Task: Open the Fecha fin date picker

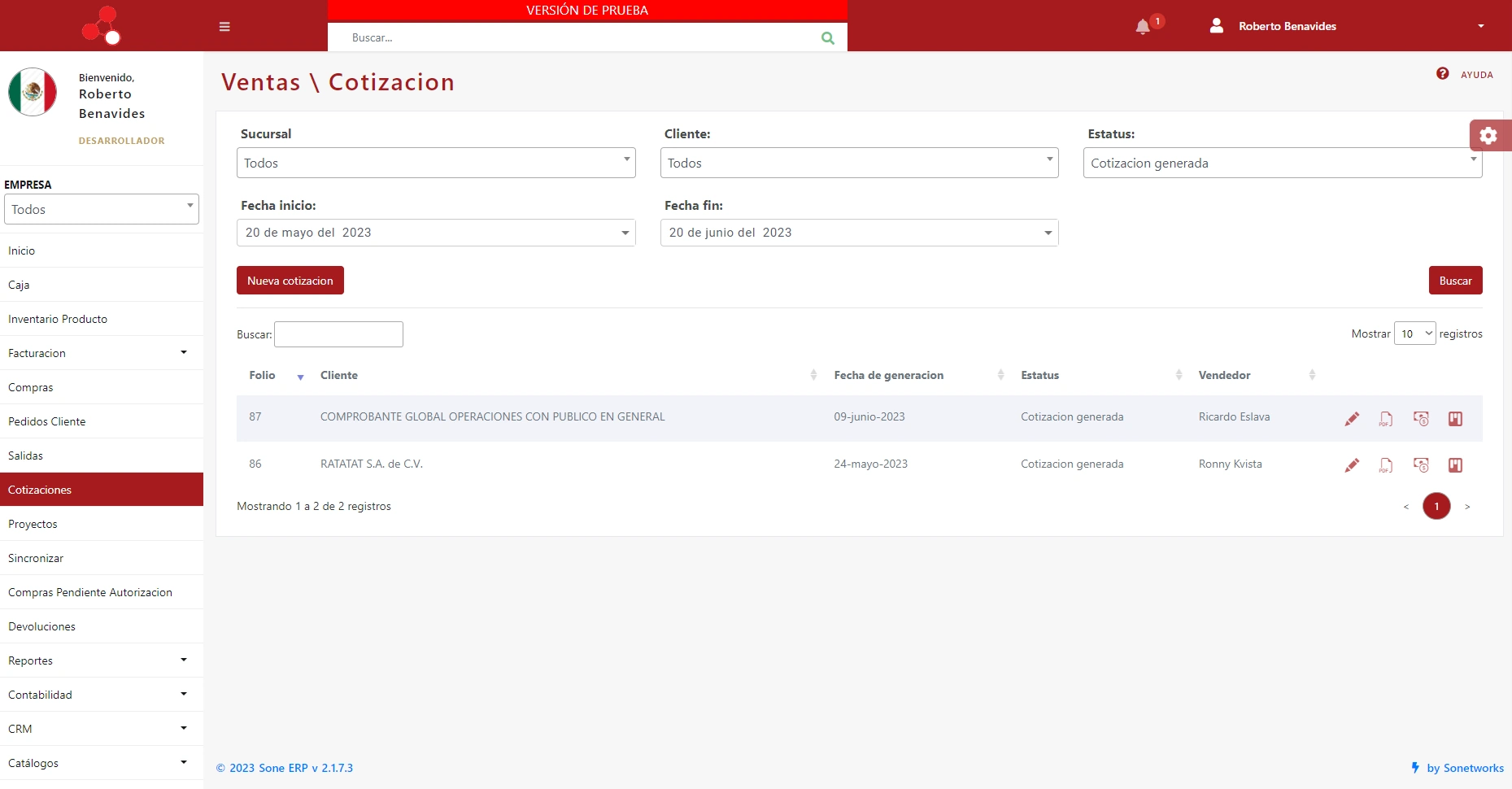Action: pos(859,233)
